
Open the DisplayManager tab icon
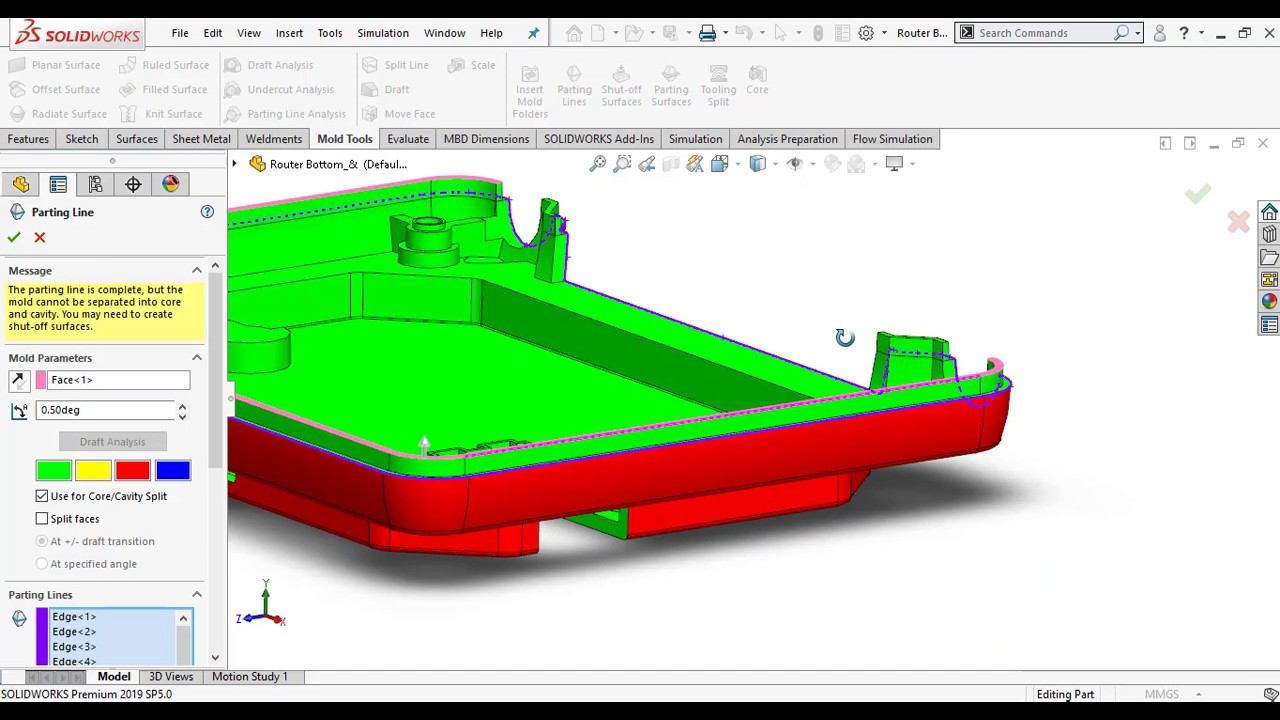click(x=170, y=184)
